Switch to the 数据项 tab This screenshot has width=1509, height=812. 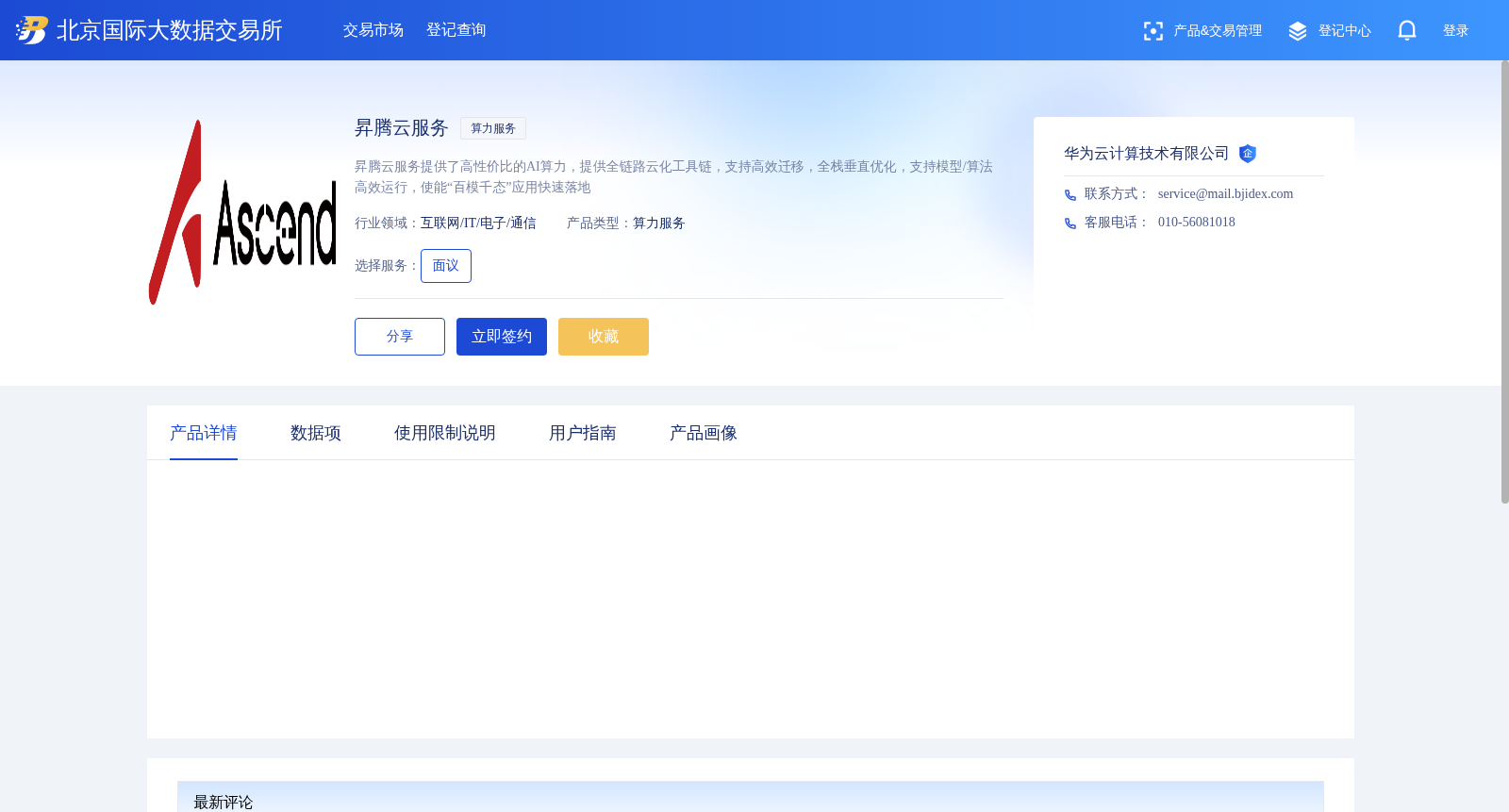[x=316, y=433]
